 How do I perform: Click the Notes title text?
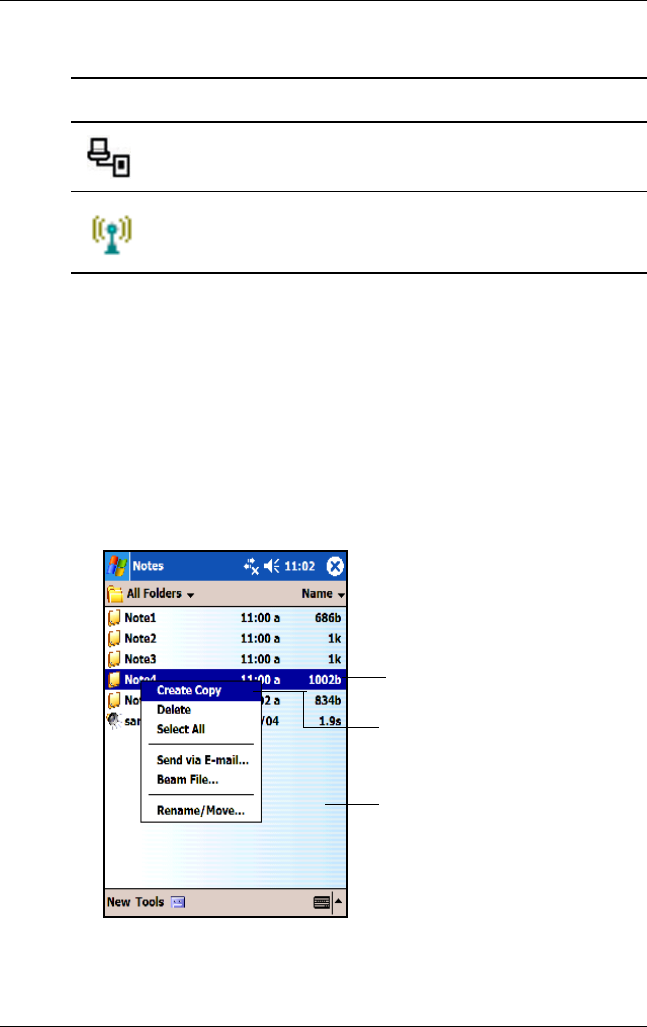(148, 566)
